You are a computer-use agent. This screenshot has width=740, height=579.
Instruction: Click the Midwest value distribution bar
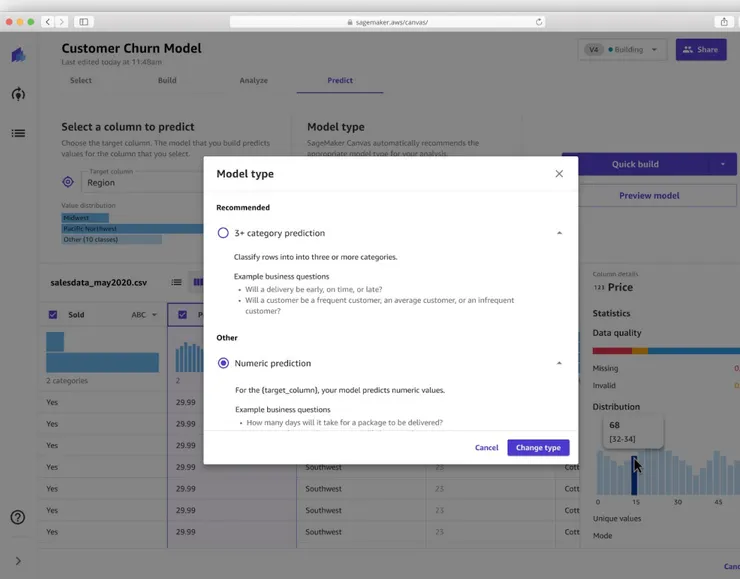point(85,218)
